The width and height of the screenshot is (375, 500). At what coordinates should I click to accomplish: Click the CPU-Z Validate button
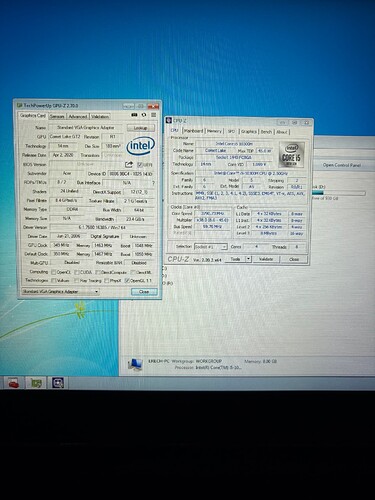(266, 259)
